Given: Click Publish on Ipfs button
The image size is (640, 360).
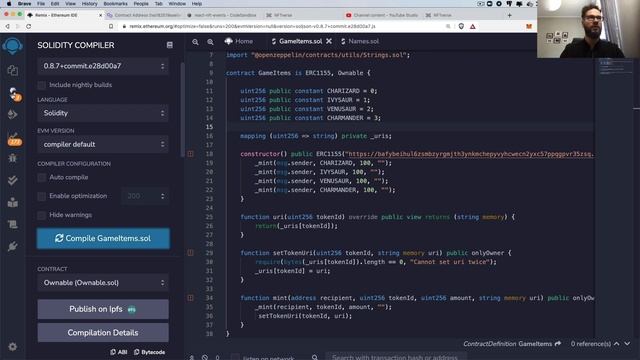Looking at the screenshot, I should (x=103, y=309).
